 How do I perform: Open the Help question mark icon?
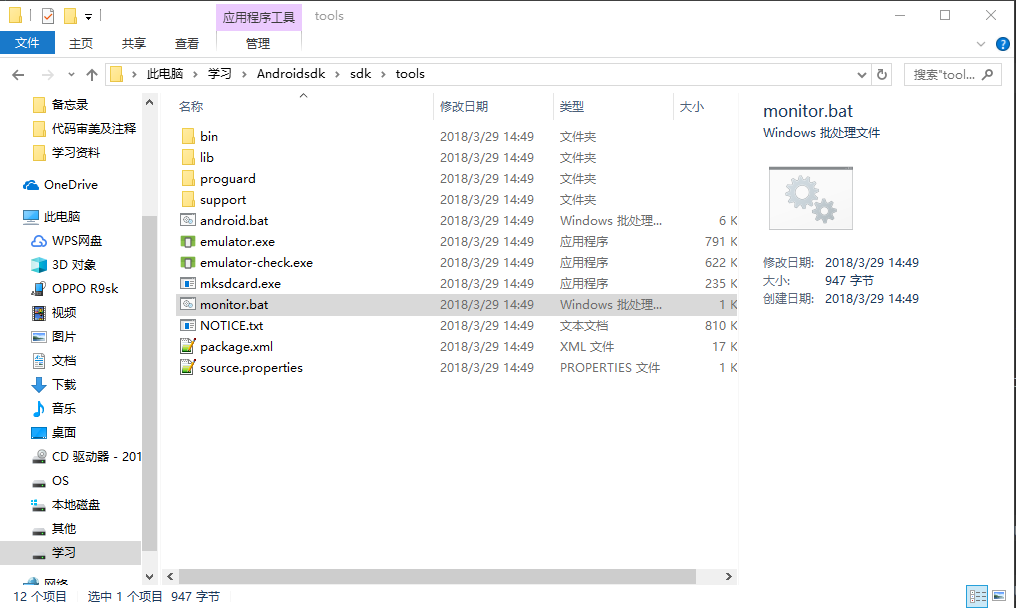tap(1002, 44)
